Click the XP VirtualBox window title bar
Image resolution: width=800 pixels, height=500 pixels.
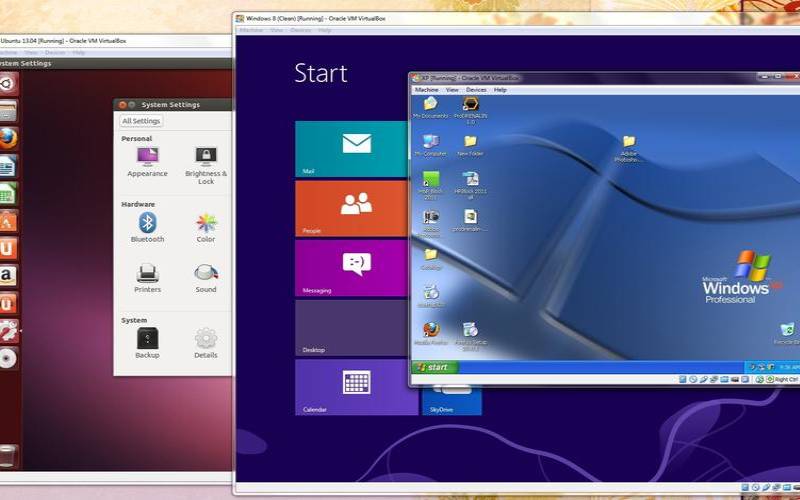click(605, 78)
